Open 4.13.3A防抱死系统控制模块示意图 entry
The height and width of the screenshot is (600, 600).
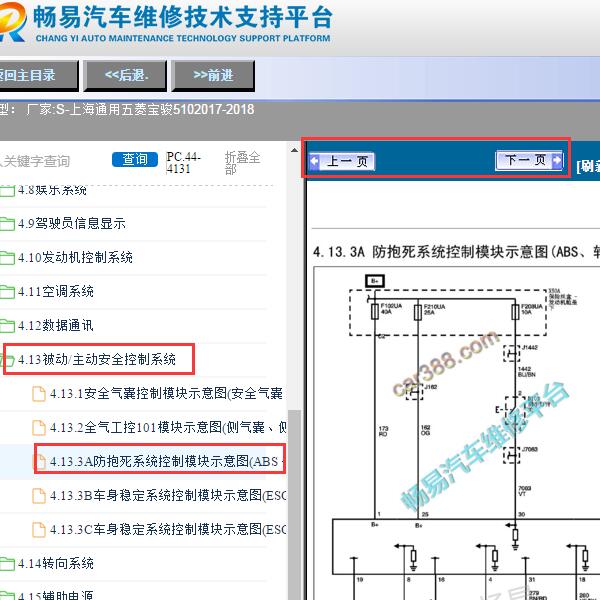166,461
